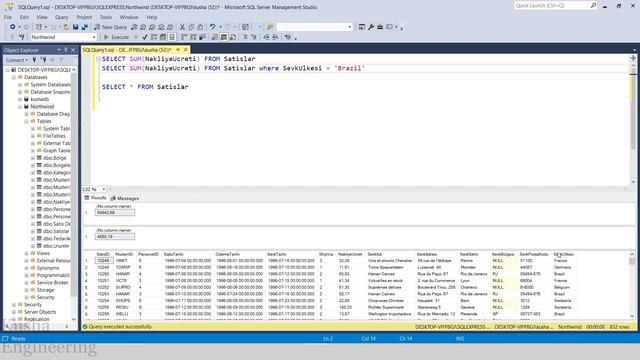The width and height of the screenshot is (640, 360).
Task: Click the Database Engine Query icon
Action: point(134,27)
